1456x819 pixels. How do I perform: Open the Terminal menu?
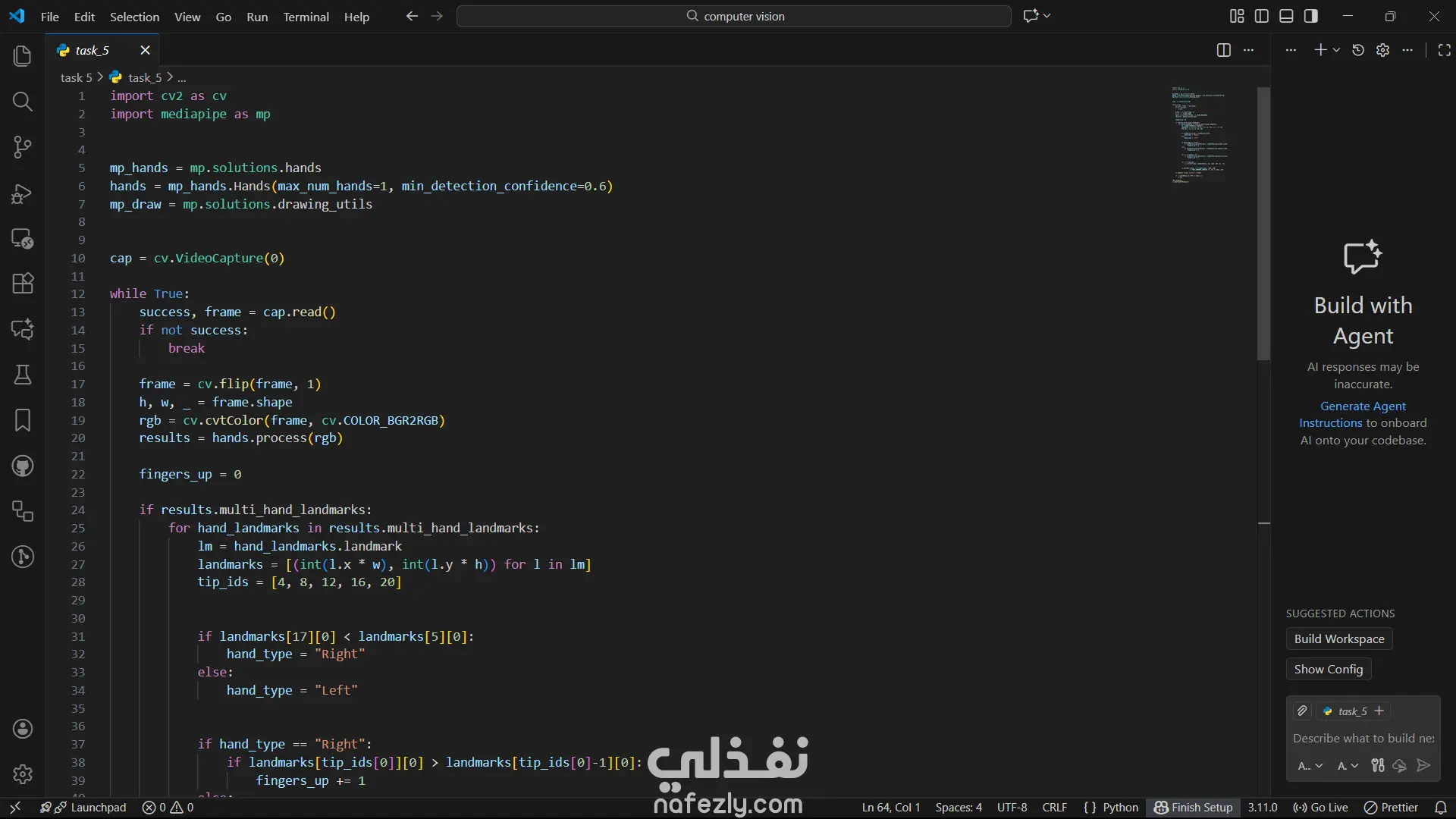pyautogui.click(x=306, y=17)
